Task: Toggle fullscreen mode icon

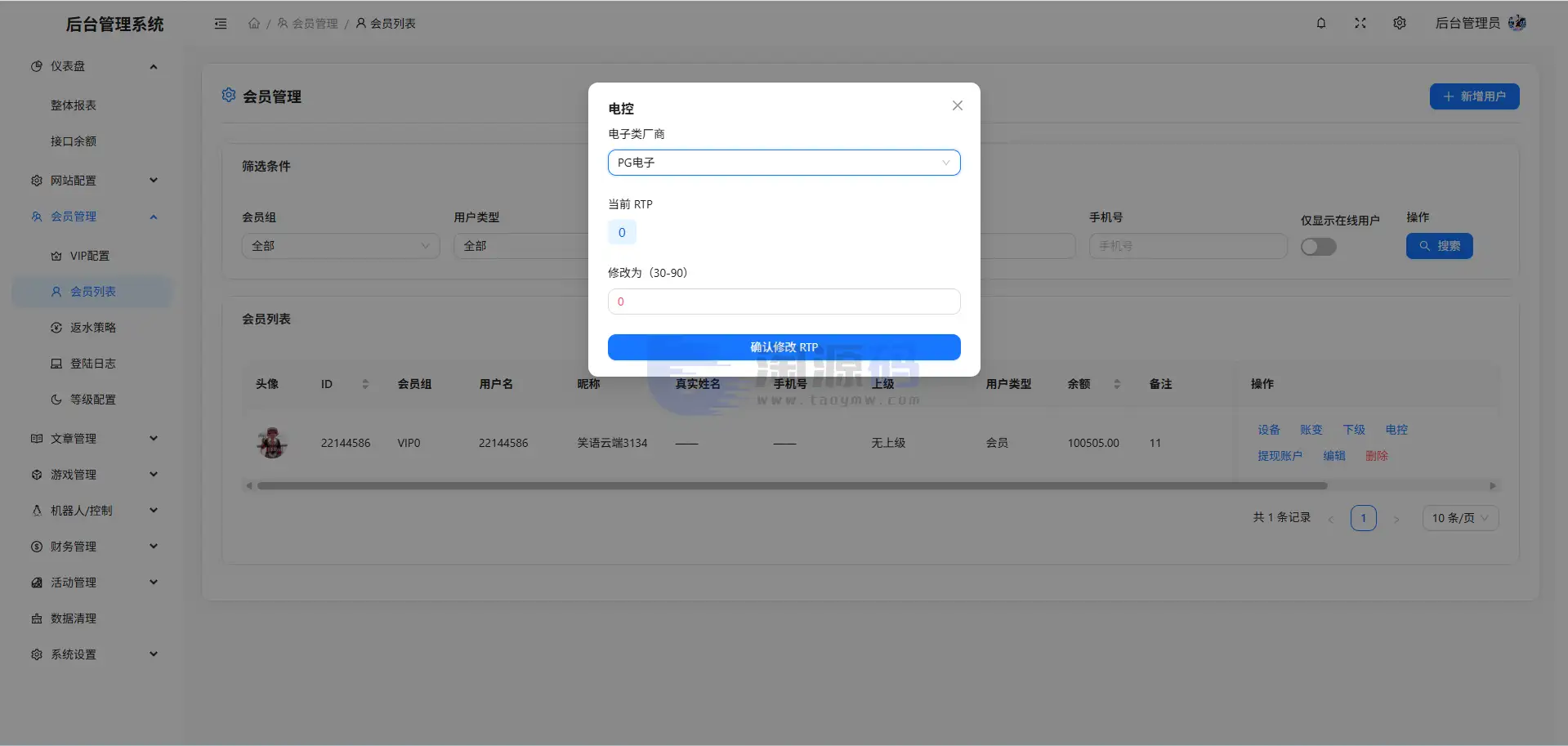Action: (1360, 23)
